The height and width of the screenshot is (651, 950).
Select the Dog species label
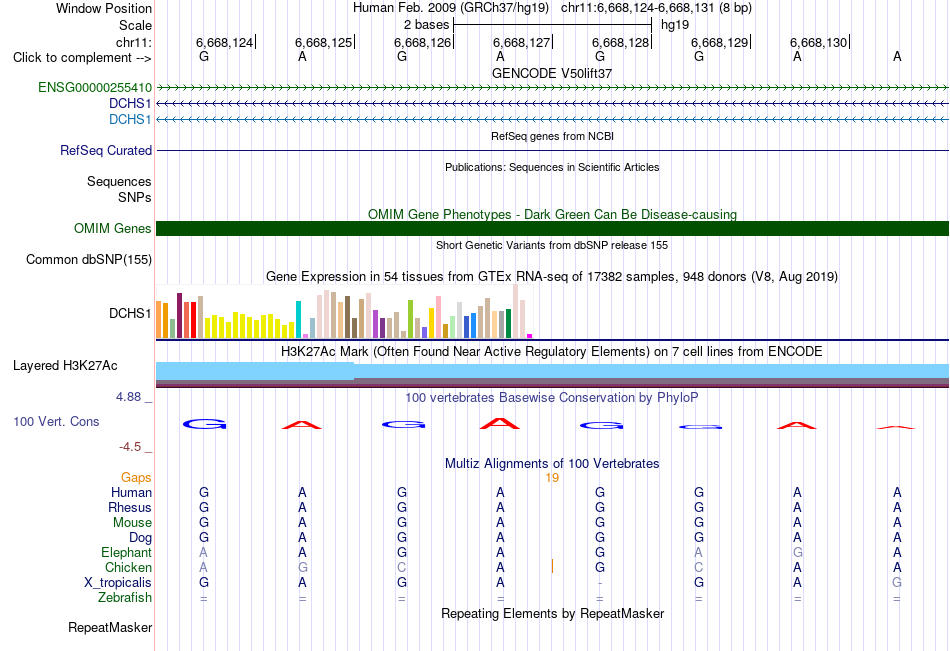tap(140, 538)
